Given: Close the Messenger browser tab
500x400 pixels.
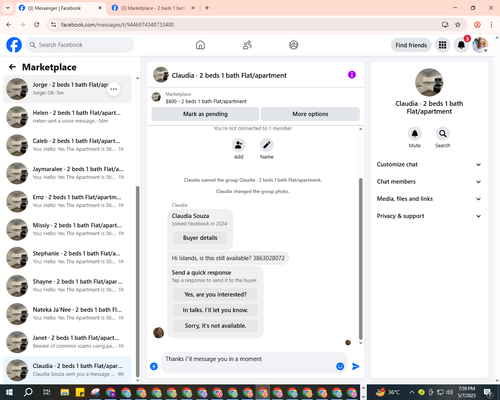Looking at the screenshot, I should point(100,8).
